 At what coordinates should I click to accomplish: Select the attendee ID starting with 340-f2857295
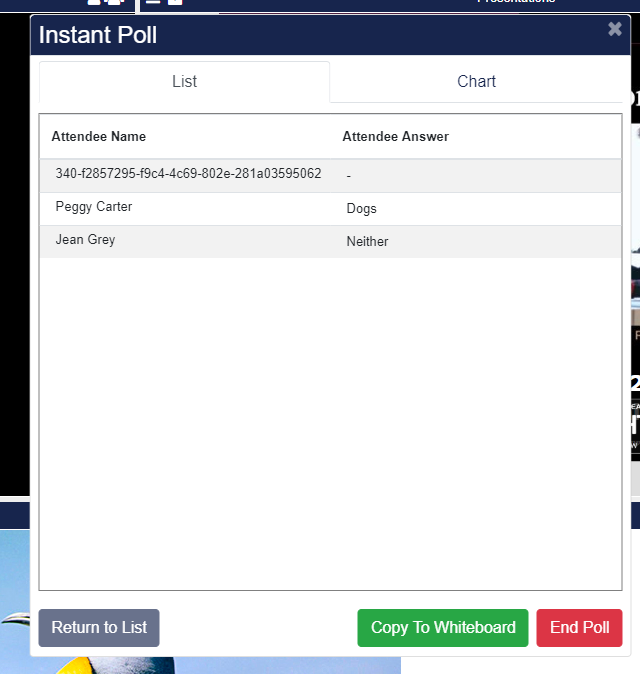188,174
